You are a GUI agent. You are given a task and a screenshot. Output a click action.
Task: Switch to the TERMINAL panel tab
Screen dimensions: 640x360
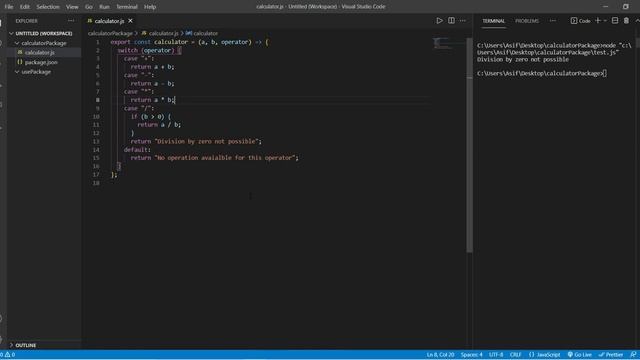(493, 21)
